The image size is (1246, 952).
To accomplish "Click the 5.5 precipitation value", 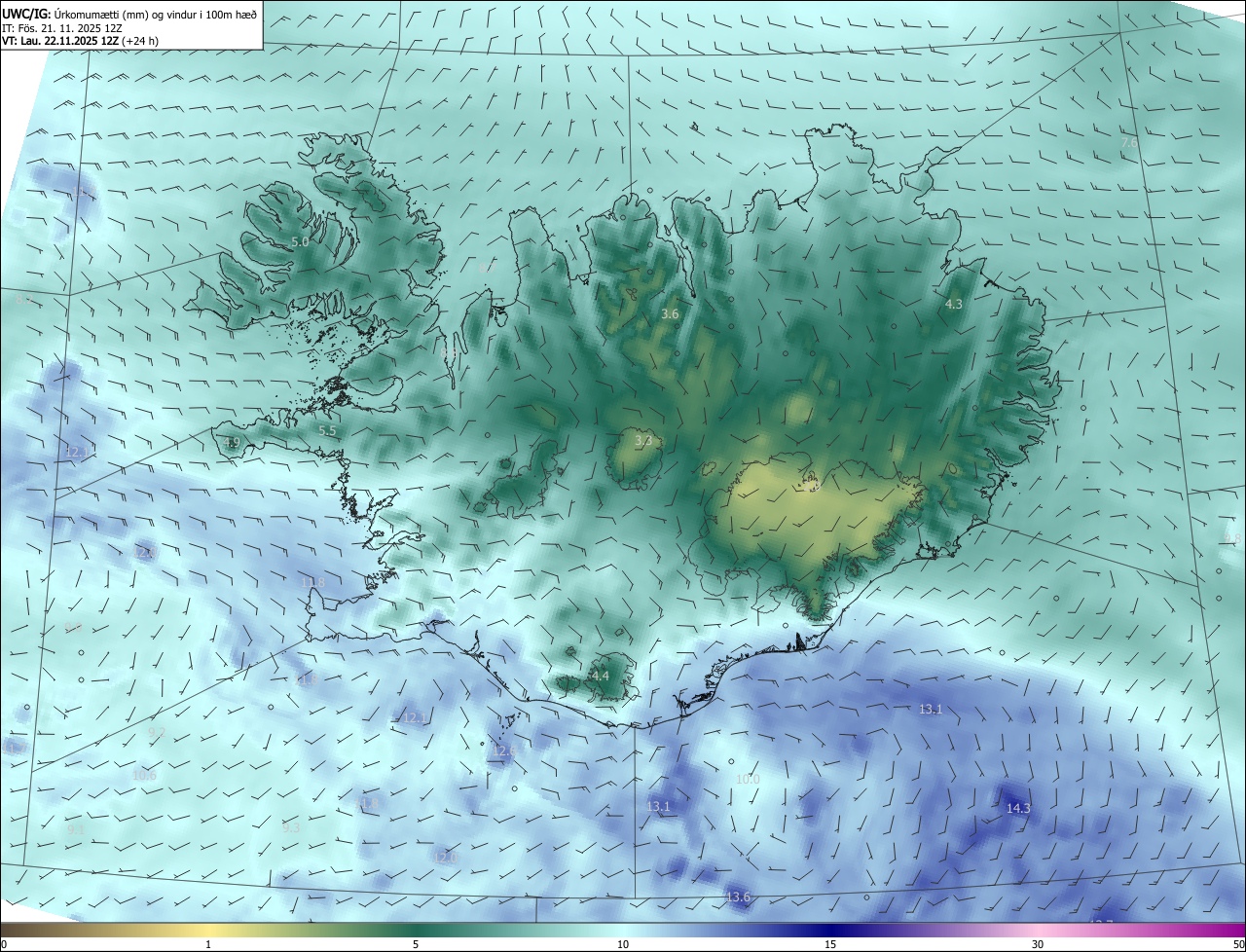I will tap(327, 430).
